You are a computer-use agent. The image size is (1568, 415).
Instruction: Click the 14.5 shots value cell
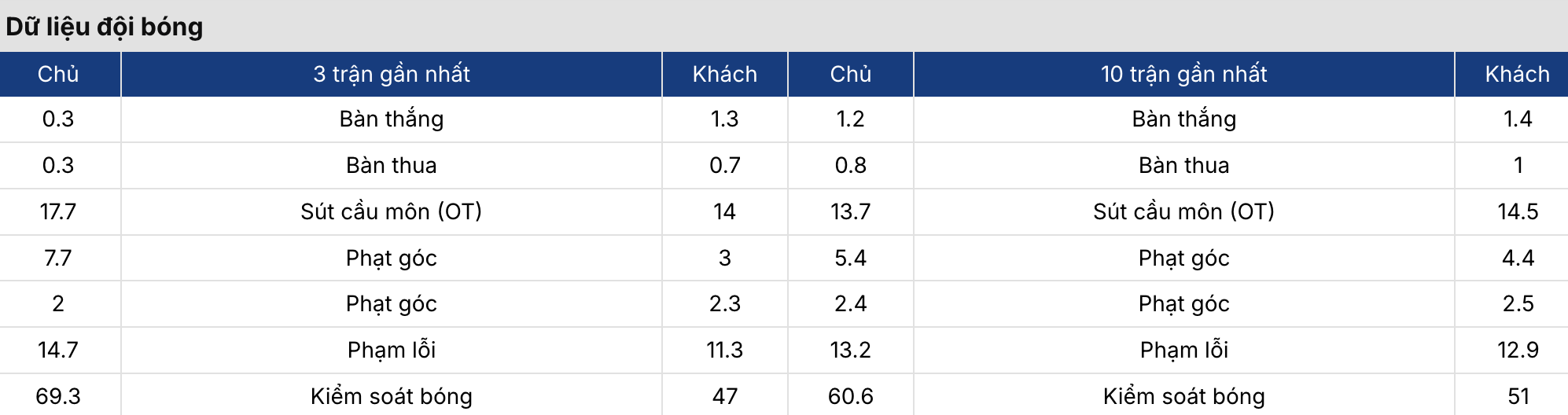pos(1518,211)
